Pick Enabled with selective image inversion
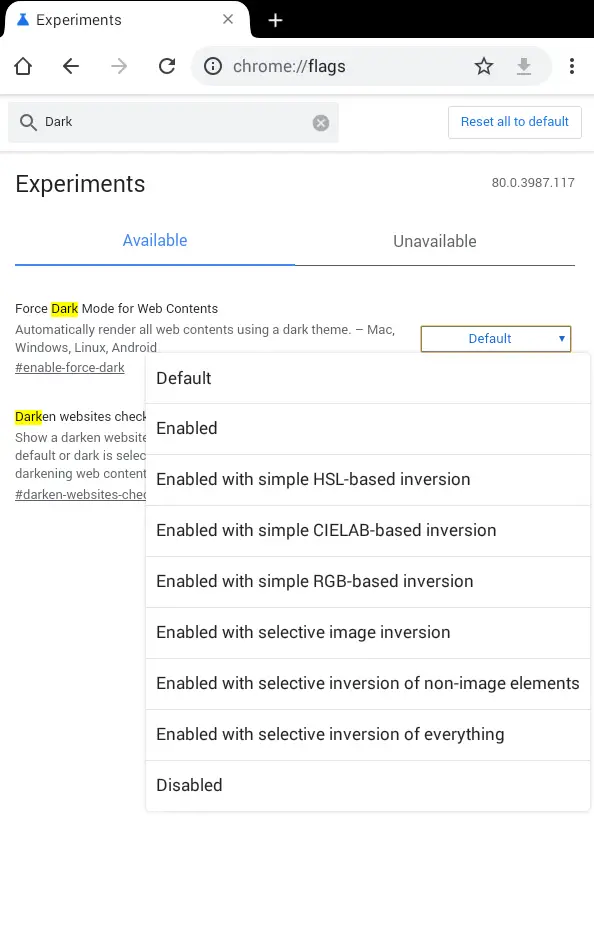 click(367, 633)
